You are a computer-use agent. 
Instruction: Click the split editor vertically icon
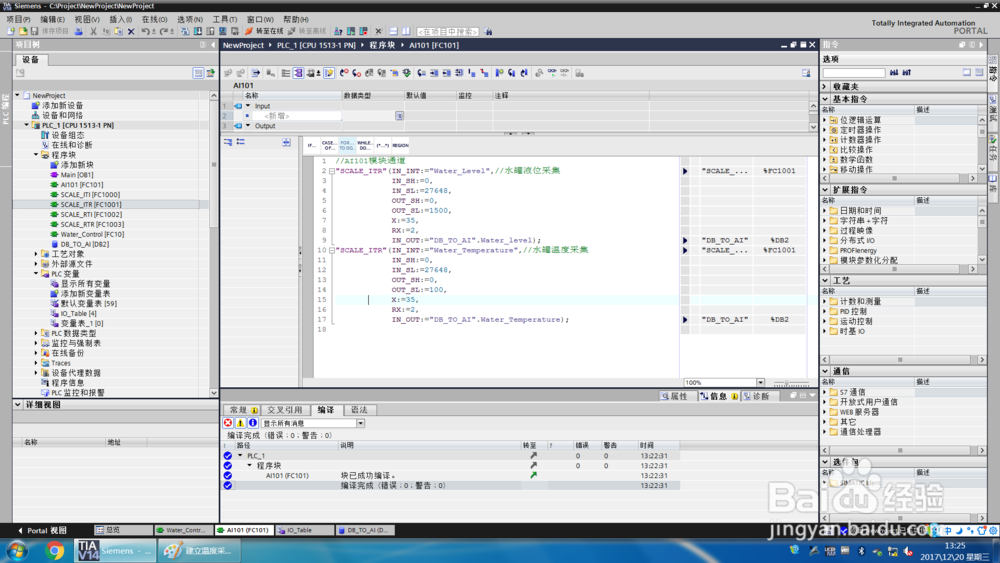click(406, 31)
